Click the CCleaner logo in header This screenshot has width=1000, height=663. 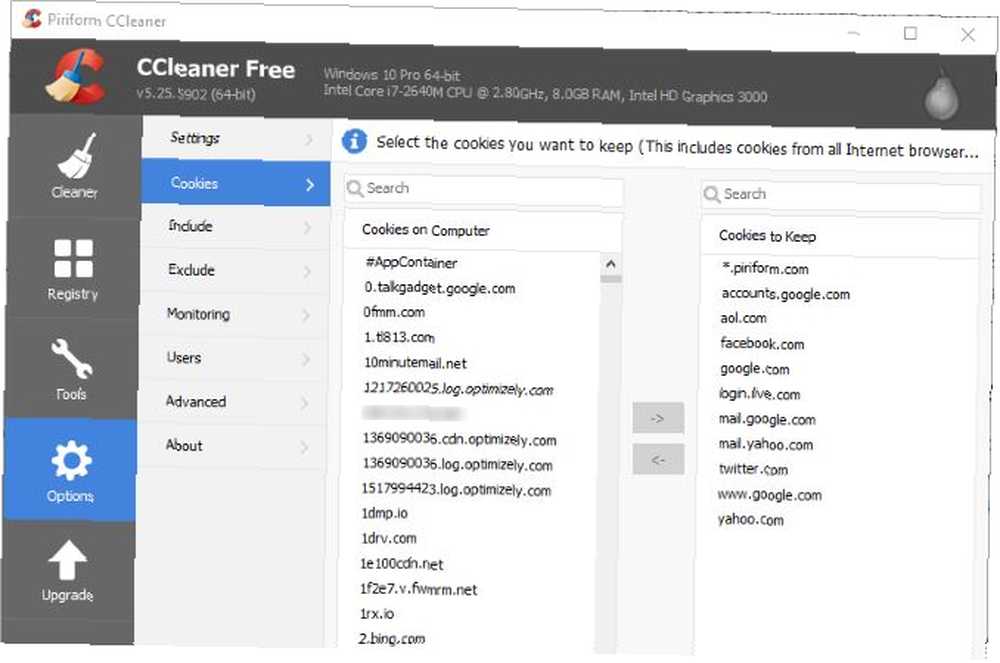76,76
